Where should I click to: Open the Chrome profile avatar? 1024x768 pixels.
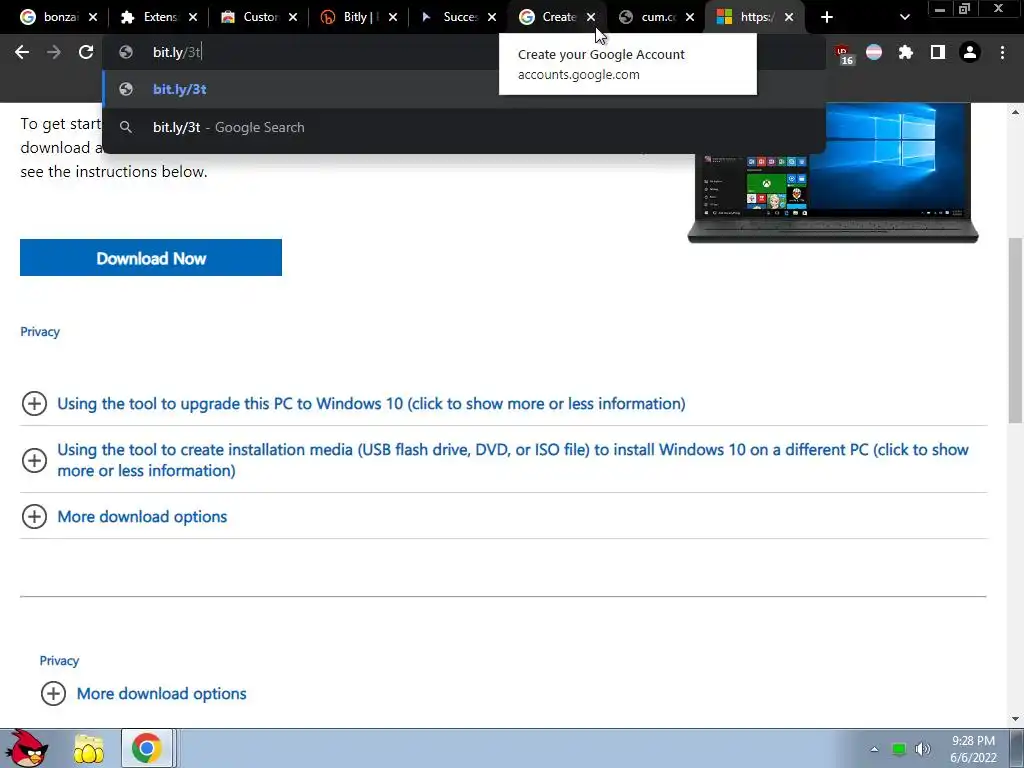[970, 52]
